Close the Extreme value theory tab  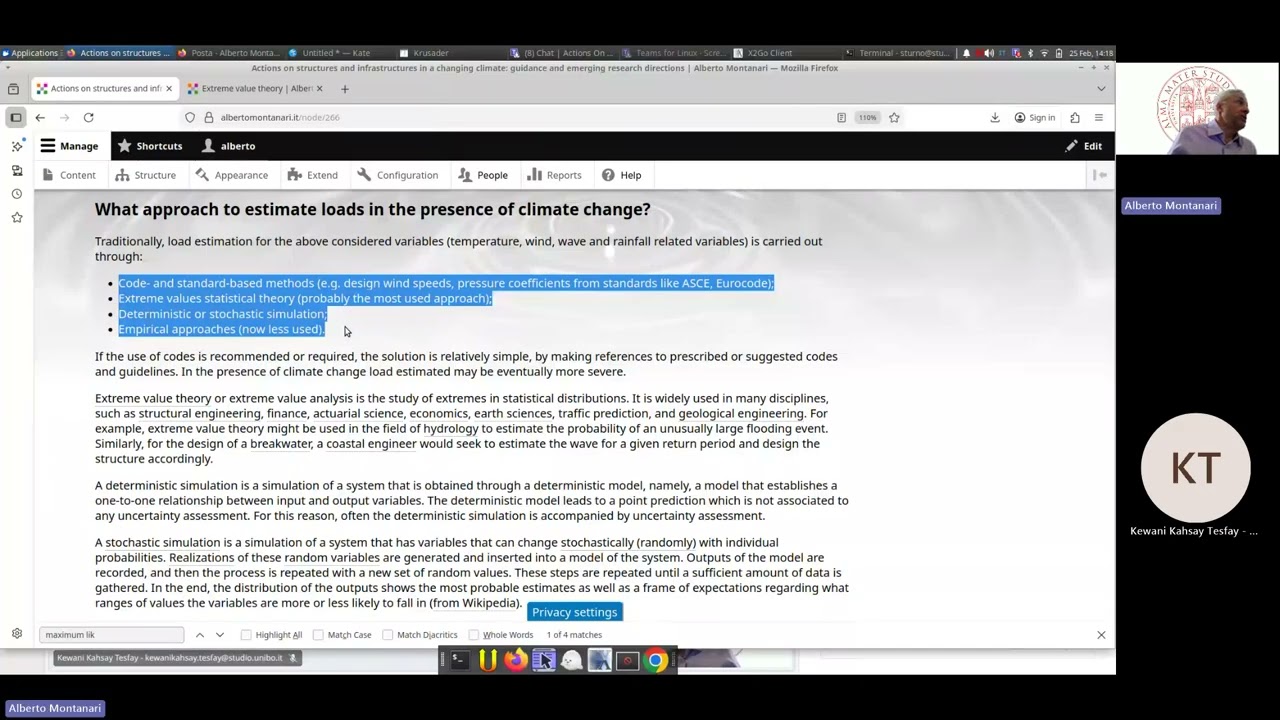(319, 88)
